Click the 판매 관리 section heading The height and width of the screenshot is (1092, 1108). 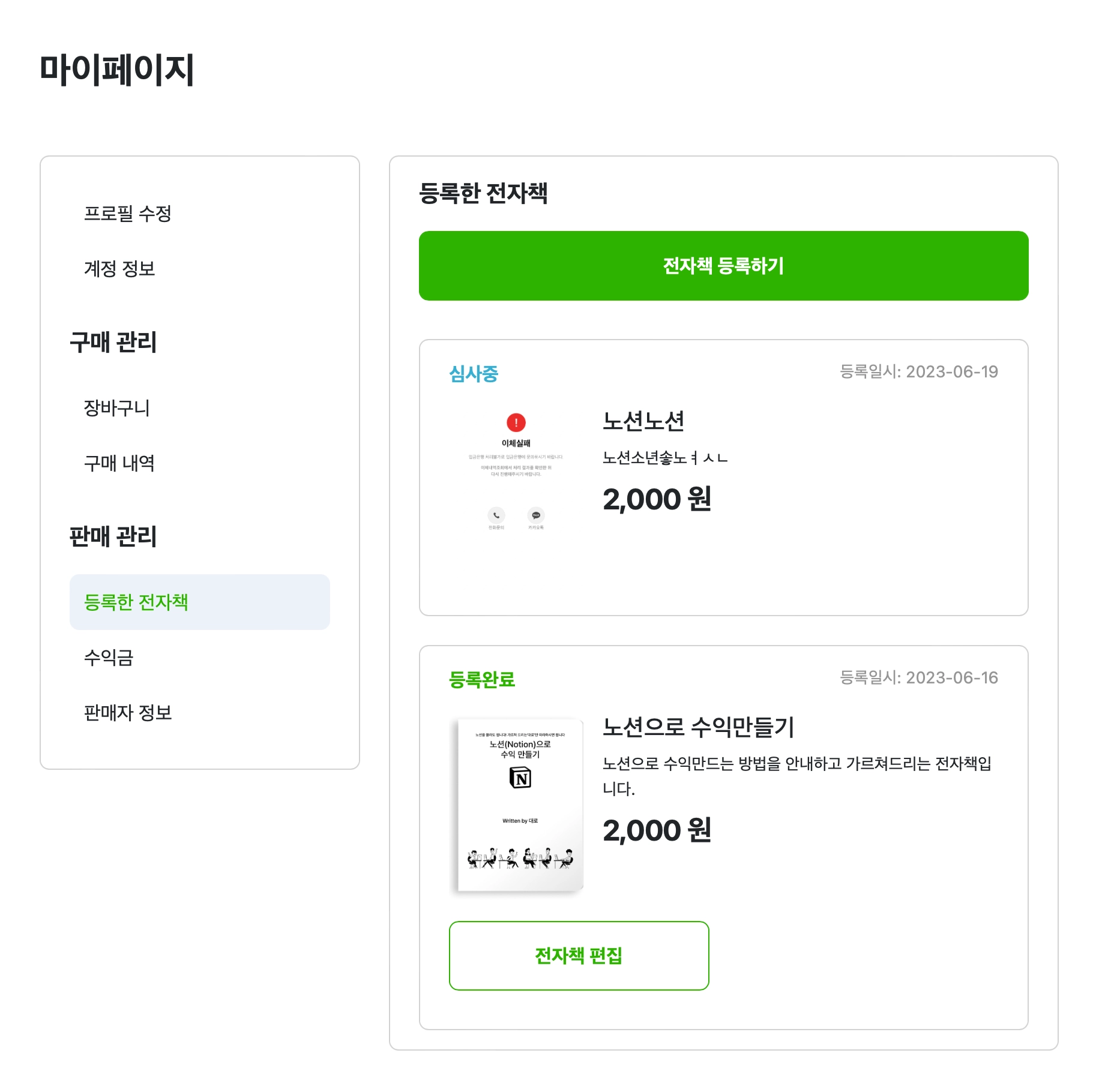(113, 536)
